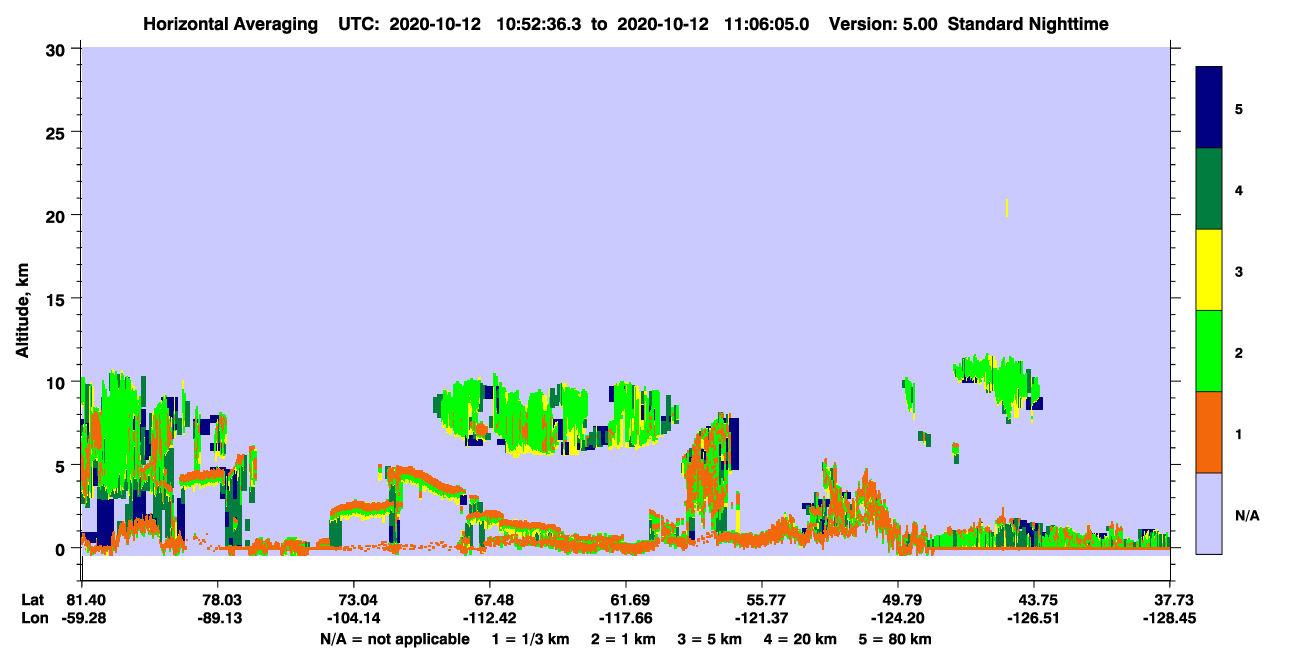Click the 'Lat' row label
The height and width of the screenshot is (667, 1300).
pos(32,600)
